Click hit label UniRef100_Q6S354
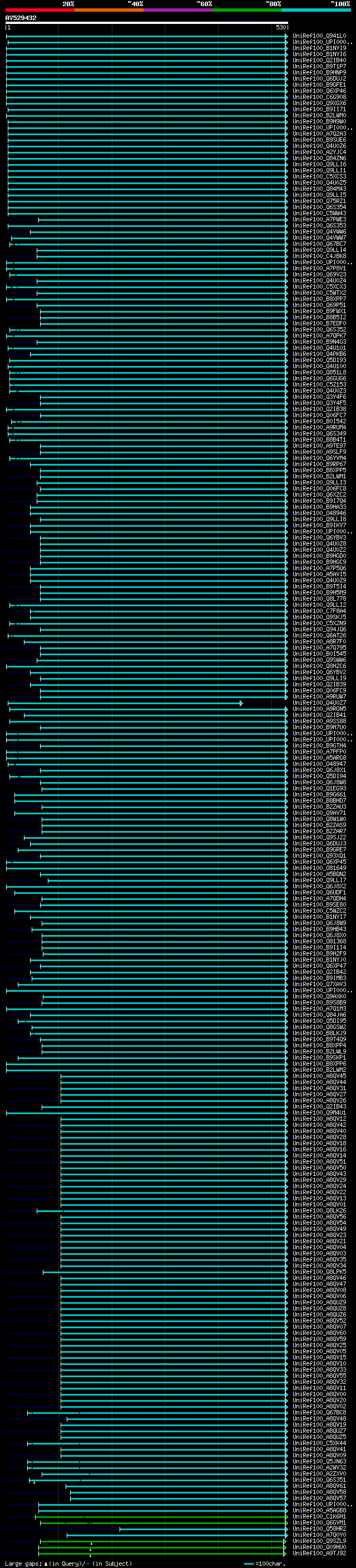The width and height of the screenshot is (356, 1568). point(319,207)
